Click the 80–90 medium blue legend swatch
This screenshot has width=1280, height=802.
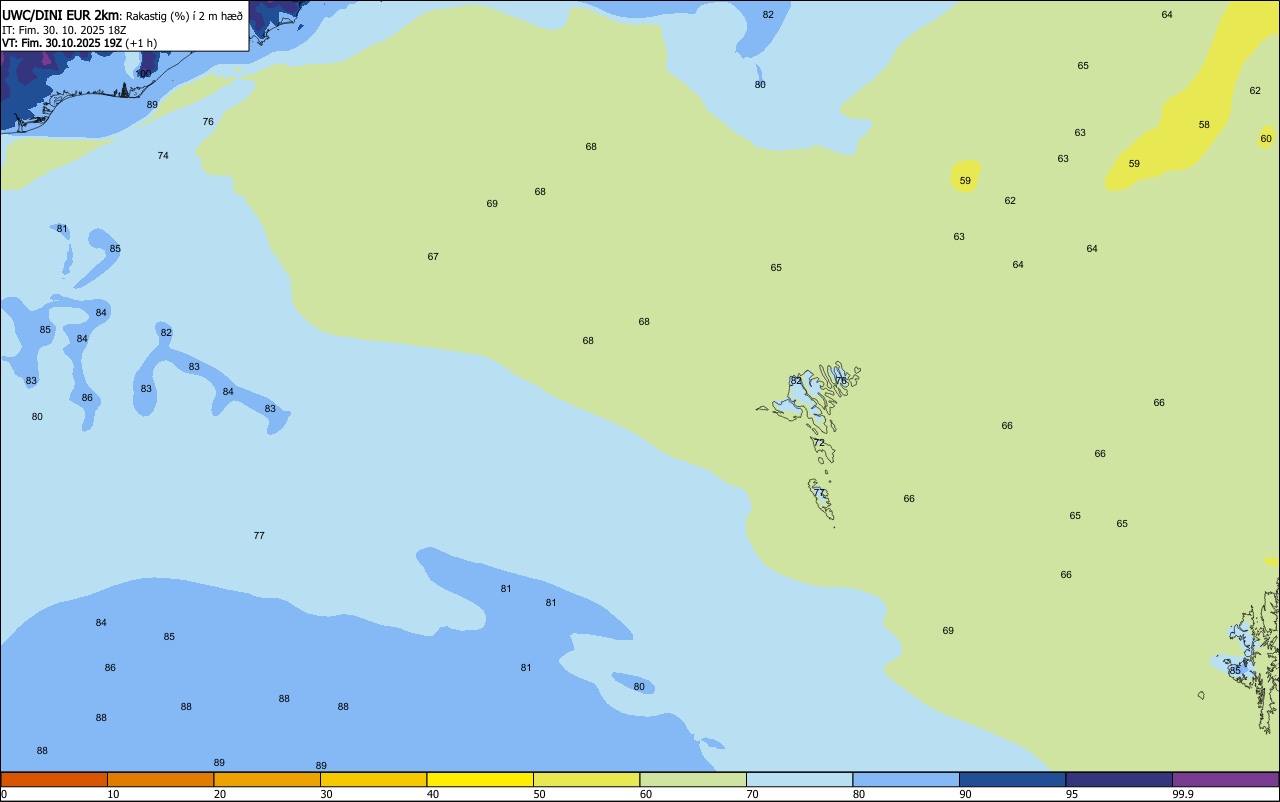click(906, 779)
